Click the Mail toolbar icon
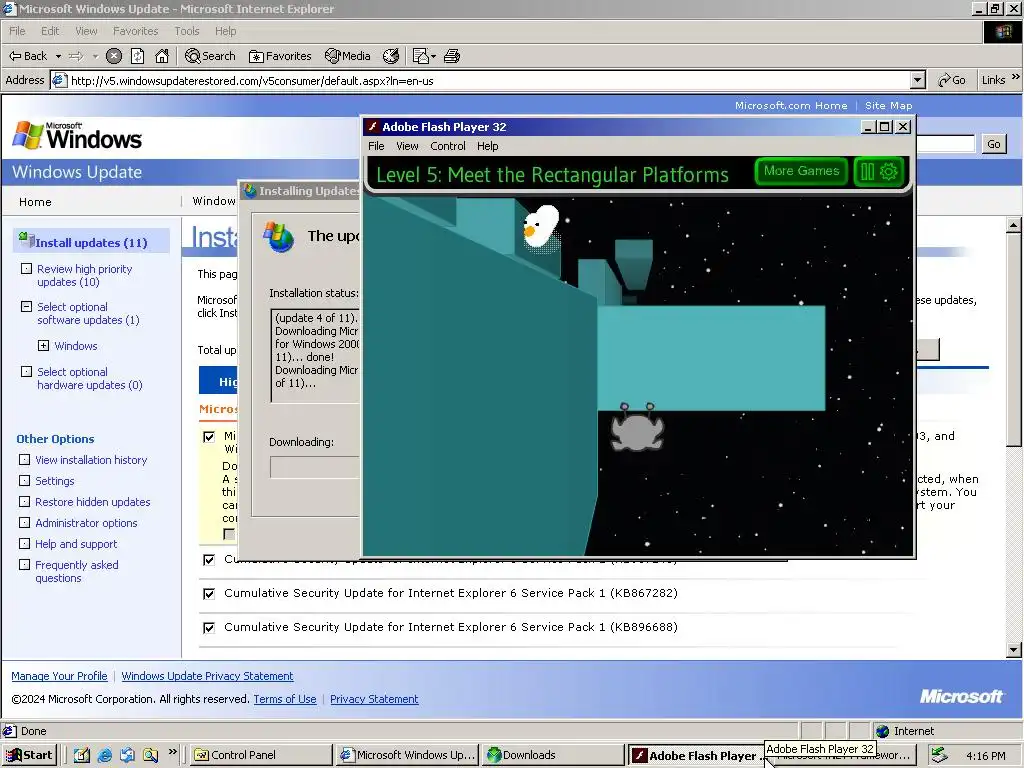Screen dimensions: 1024x768 pos(421,56)
